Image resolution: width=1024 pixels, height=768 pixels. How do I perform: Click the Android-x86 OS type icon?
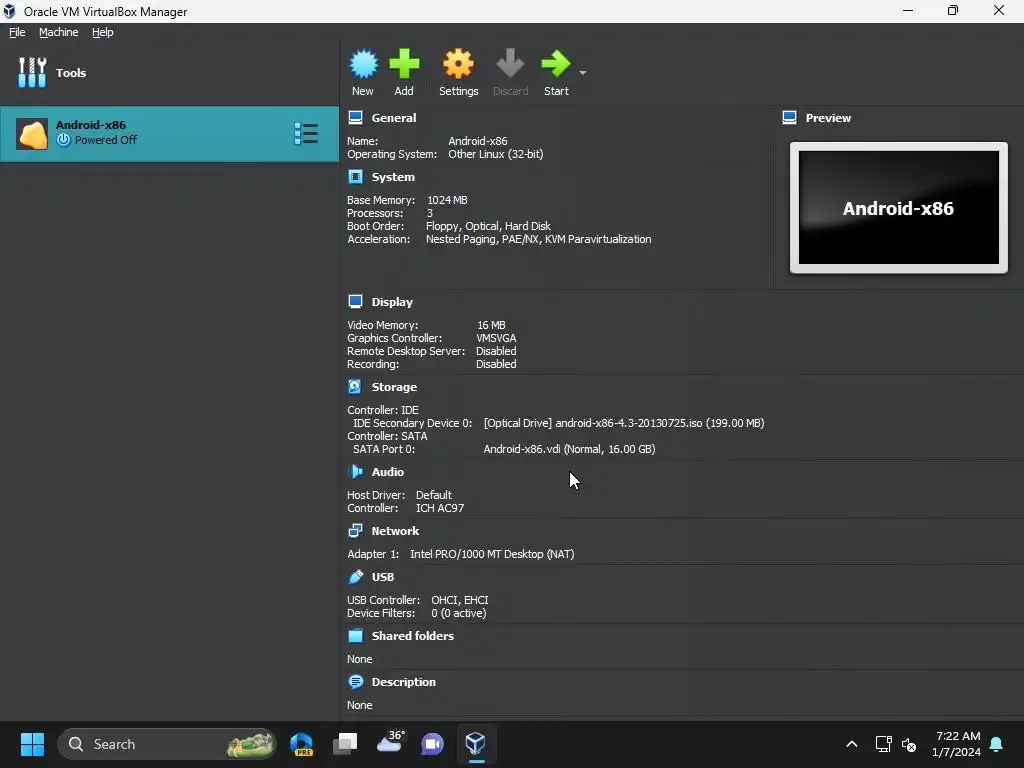coord(32,134)
